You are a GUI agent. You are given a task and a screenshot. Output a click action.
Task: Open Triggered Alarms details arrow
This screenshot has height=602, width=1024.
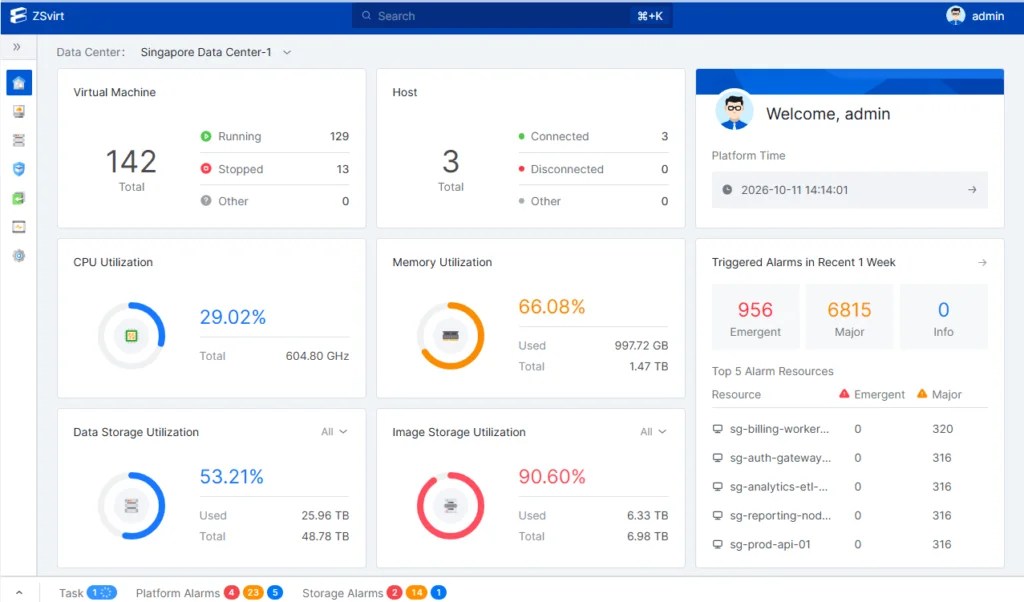click(982, 262)
